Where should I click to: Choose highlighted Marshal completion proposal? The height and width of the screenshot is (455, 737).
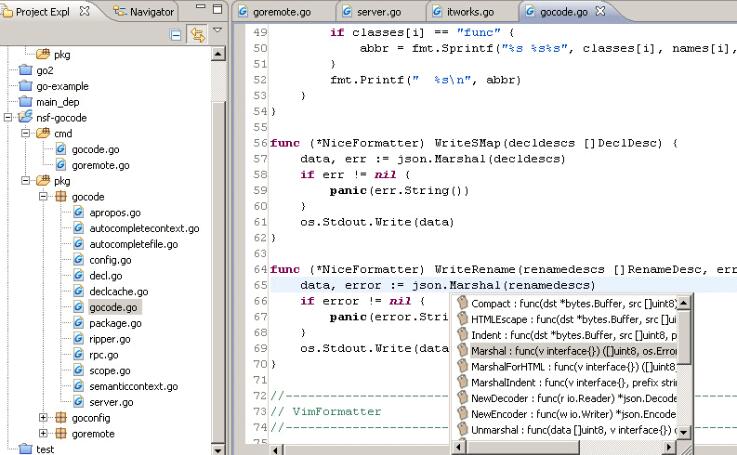click(566, 351)
